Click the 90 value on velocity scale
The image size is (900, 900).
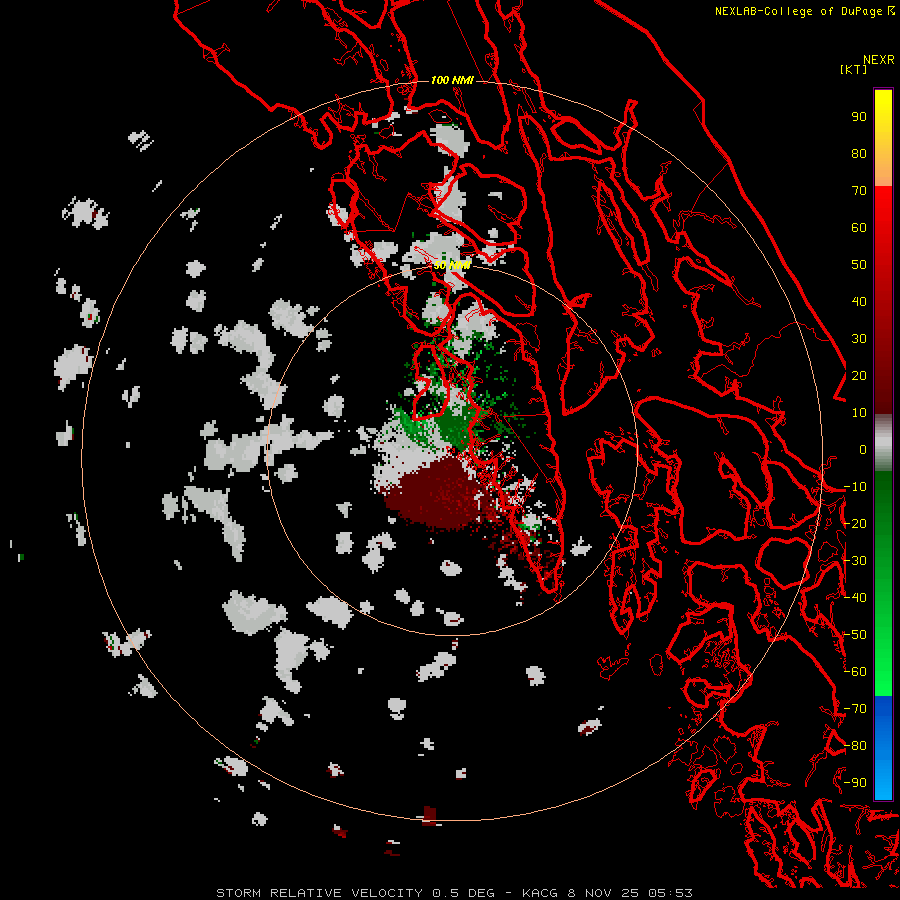click(x=859, y=117)
